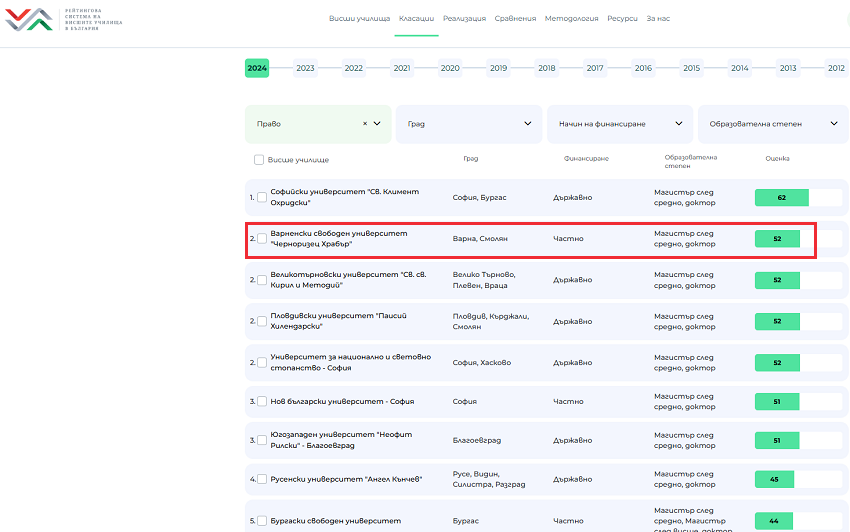Image resolution: width=850 pixels, height=532 pixels.
Task: Select year 2024
Action: [x=257, y=68]
